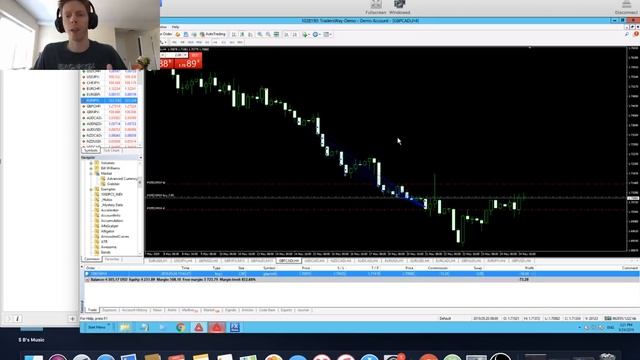Viewport: 640px width, 360px height.
Task: Select the H4 timeframe button
Action: 215,42
